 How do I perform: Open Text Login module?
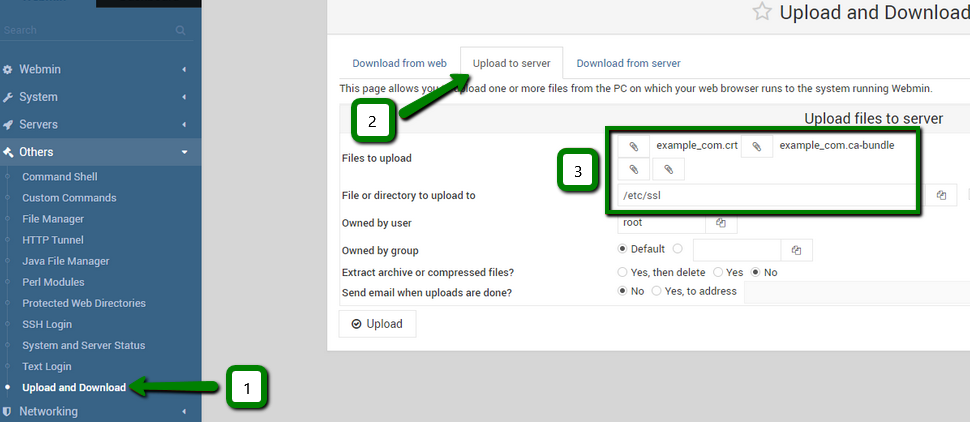click(x=47, y=366)
